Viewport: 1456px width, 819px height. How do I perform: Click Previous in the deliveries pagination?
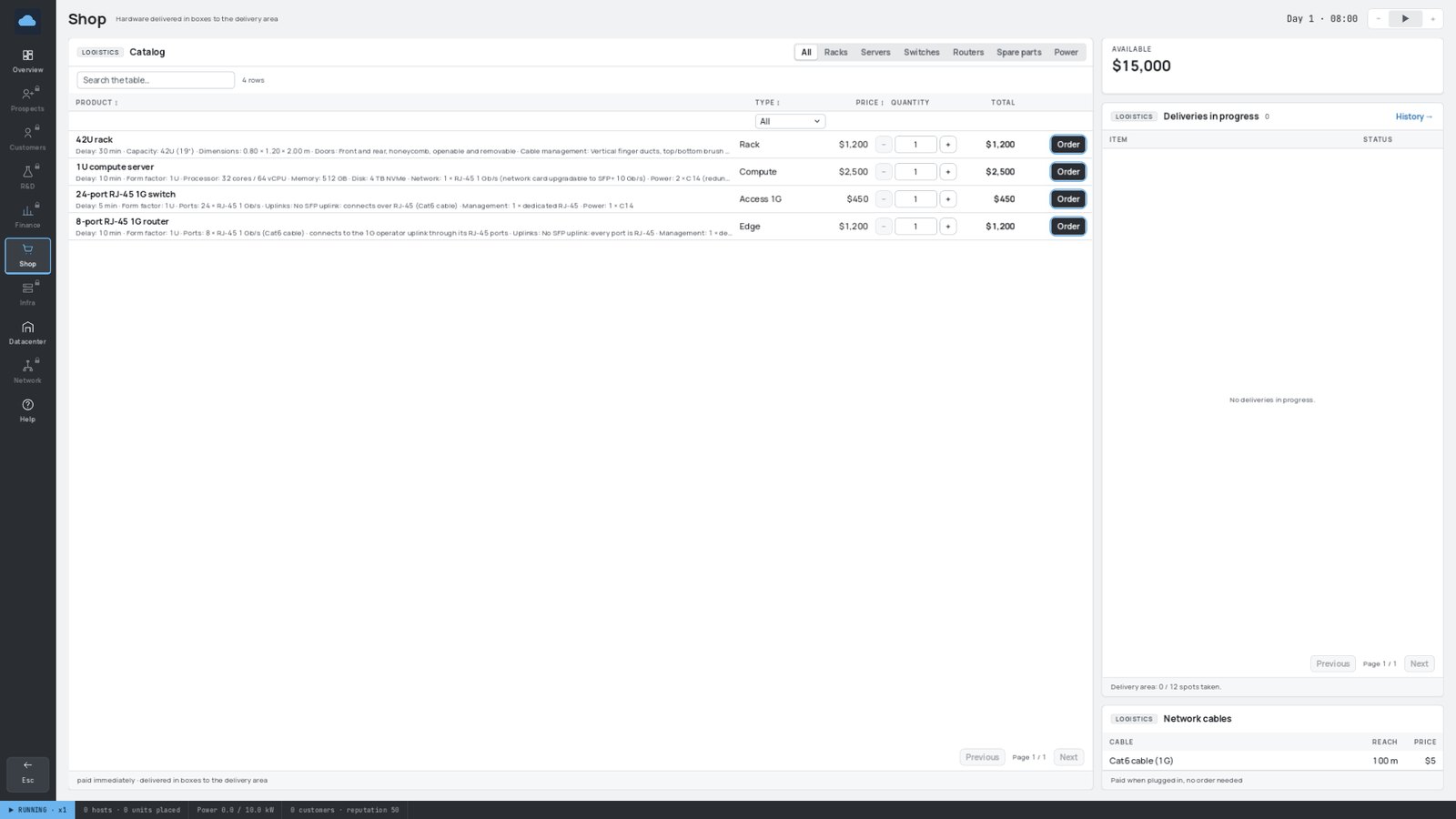[1333, 664]
